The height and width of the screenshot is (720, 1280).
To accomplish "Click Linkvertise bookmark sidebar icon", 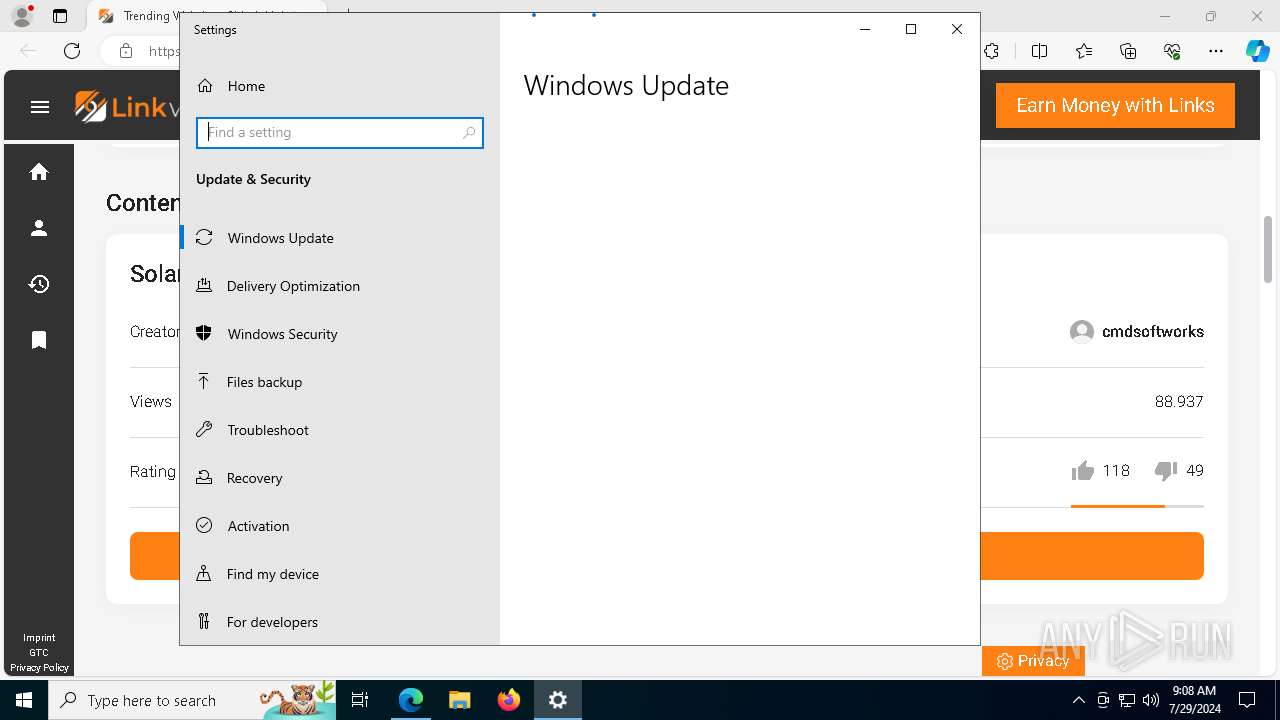I will tap(39, 340).
